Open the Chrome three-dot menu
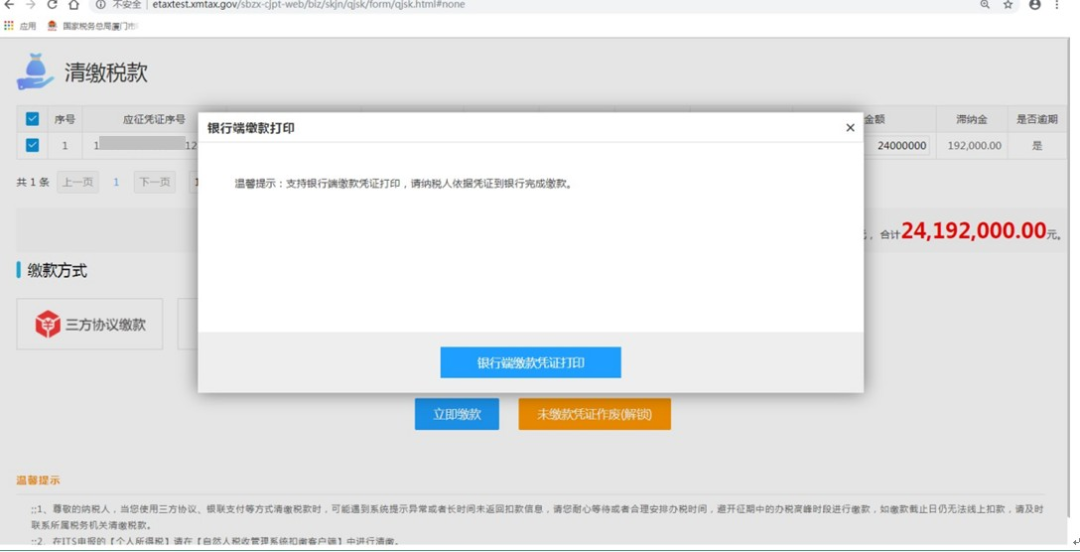Image resolution: width=1080 pixels, height=552 pixels. point(1057,4)
